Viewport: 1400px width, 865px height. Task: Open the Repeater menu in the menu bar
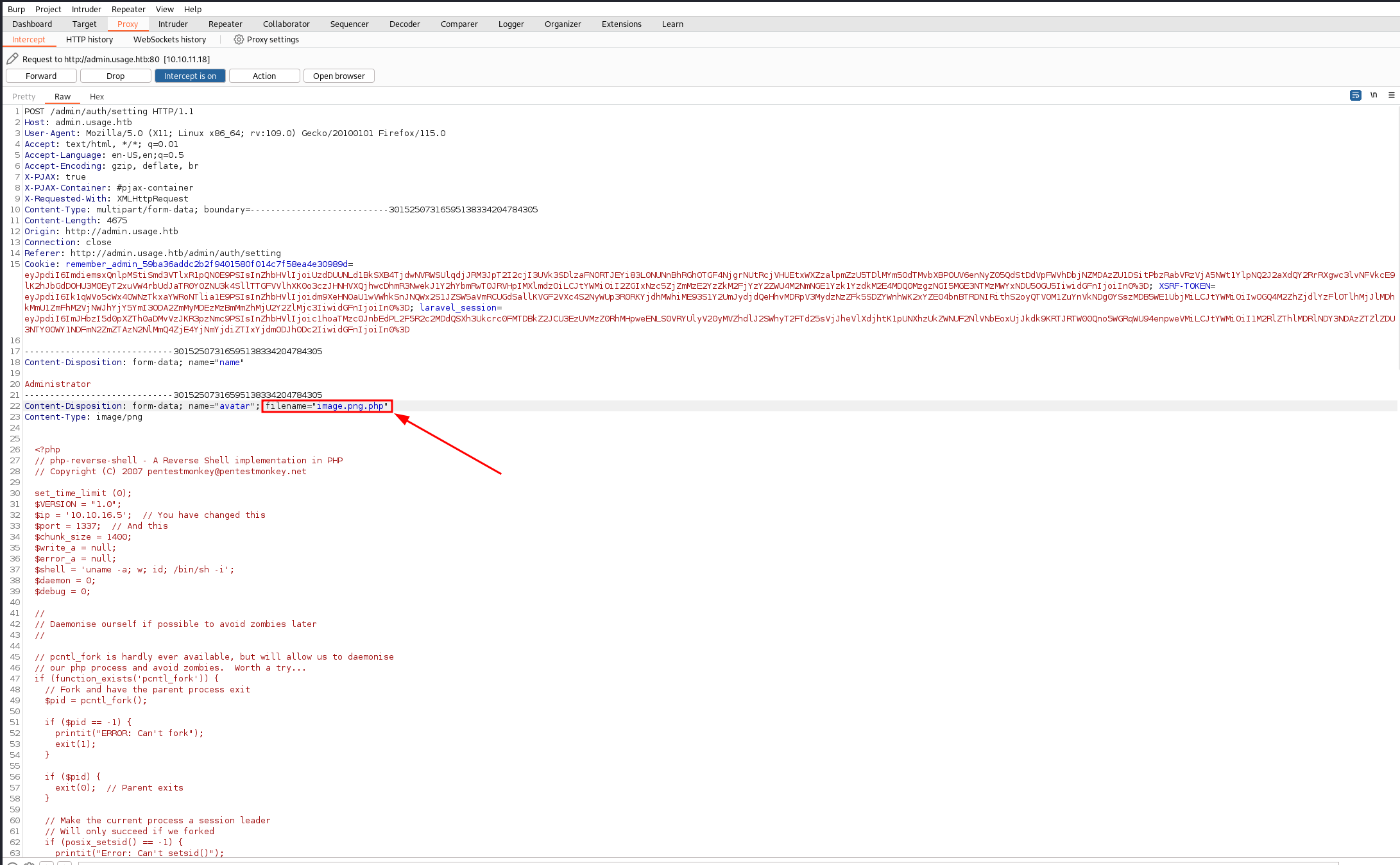tap(128, 9)
